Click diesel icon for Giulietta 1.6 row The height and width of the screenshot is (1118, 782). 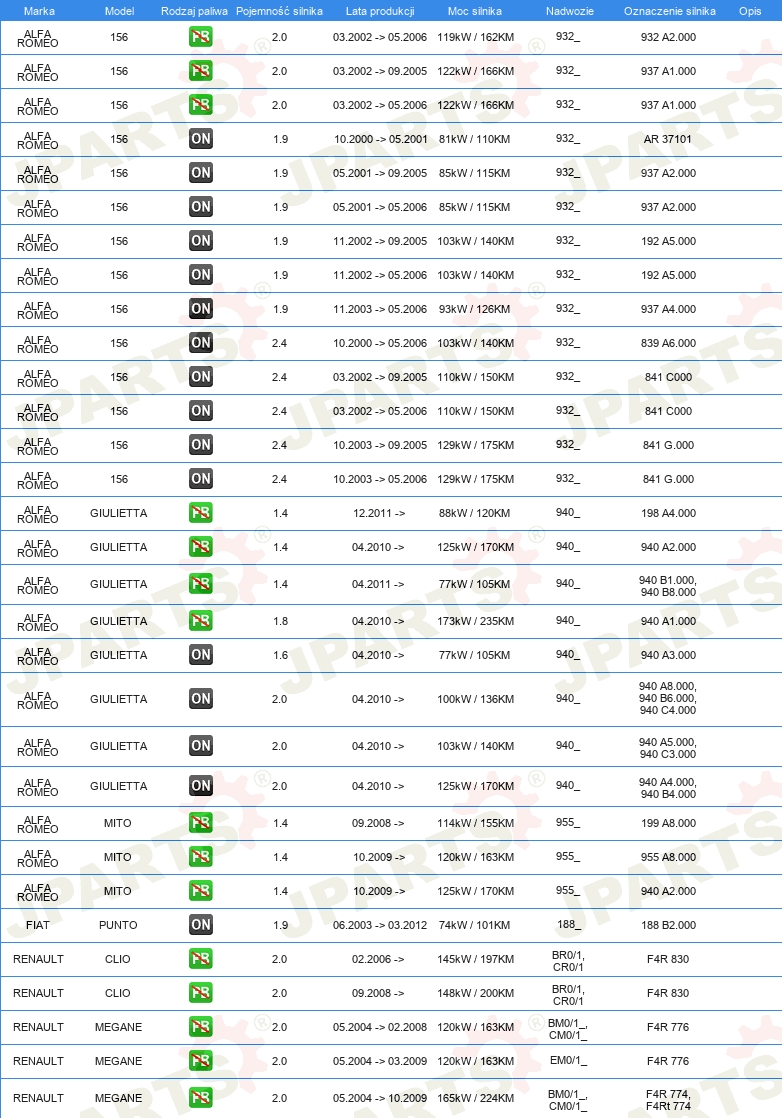(x=201, y=655)
